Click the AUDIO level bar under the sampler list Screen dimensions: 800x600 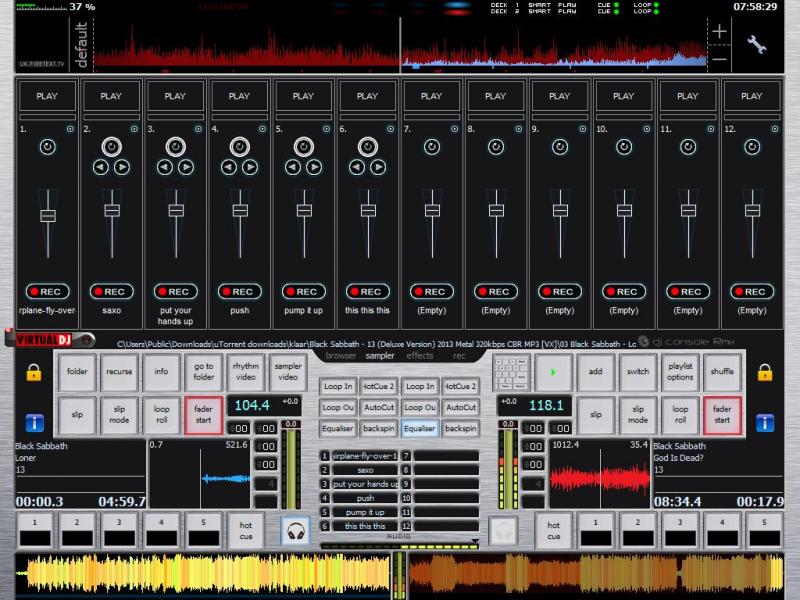pos(399,546)
